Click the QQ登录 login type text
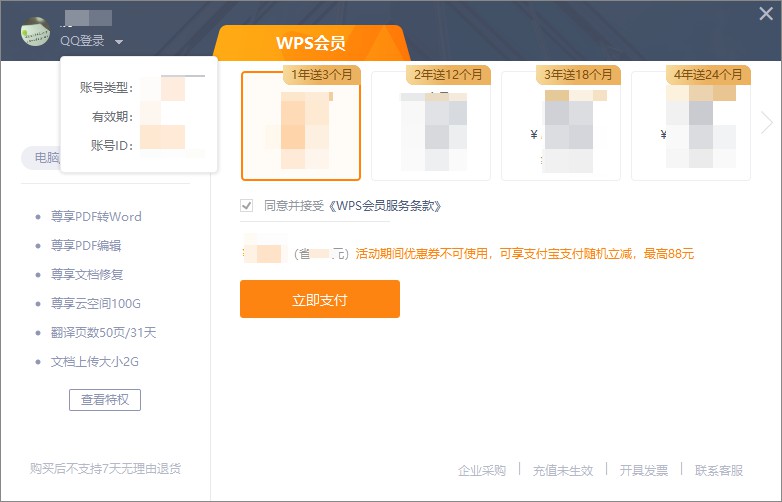 click(82, 41)
